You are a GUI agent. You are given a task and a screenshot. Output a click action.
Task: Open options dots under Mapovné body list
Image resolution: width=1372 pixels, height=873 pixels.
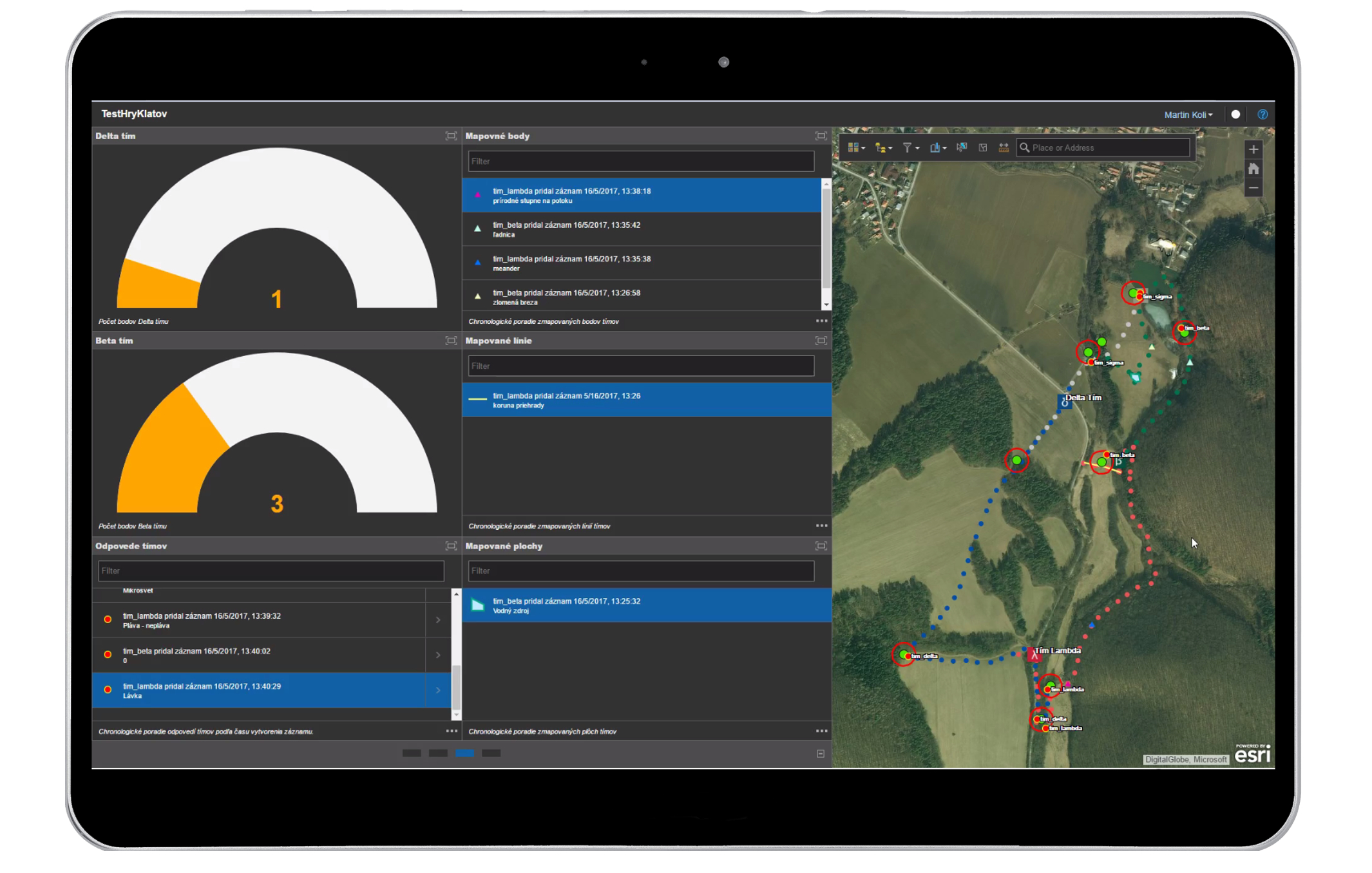822,321
